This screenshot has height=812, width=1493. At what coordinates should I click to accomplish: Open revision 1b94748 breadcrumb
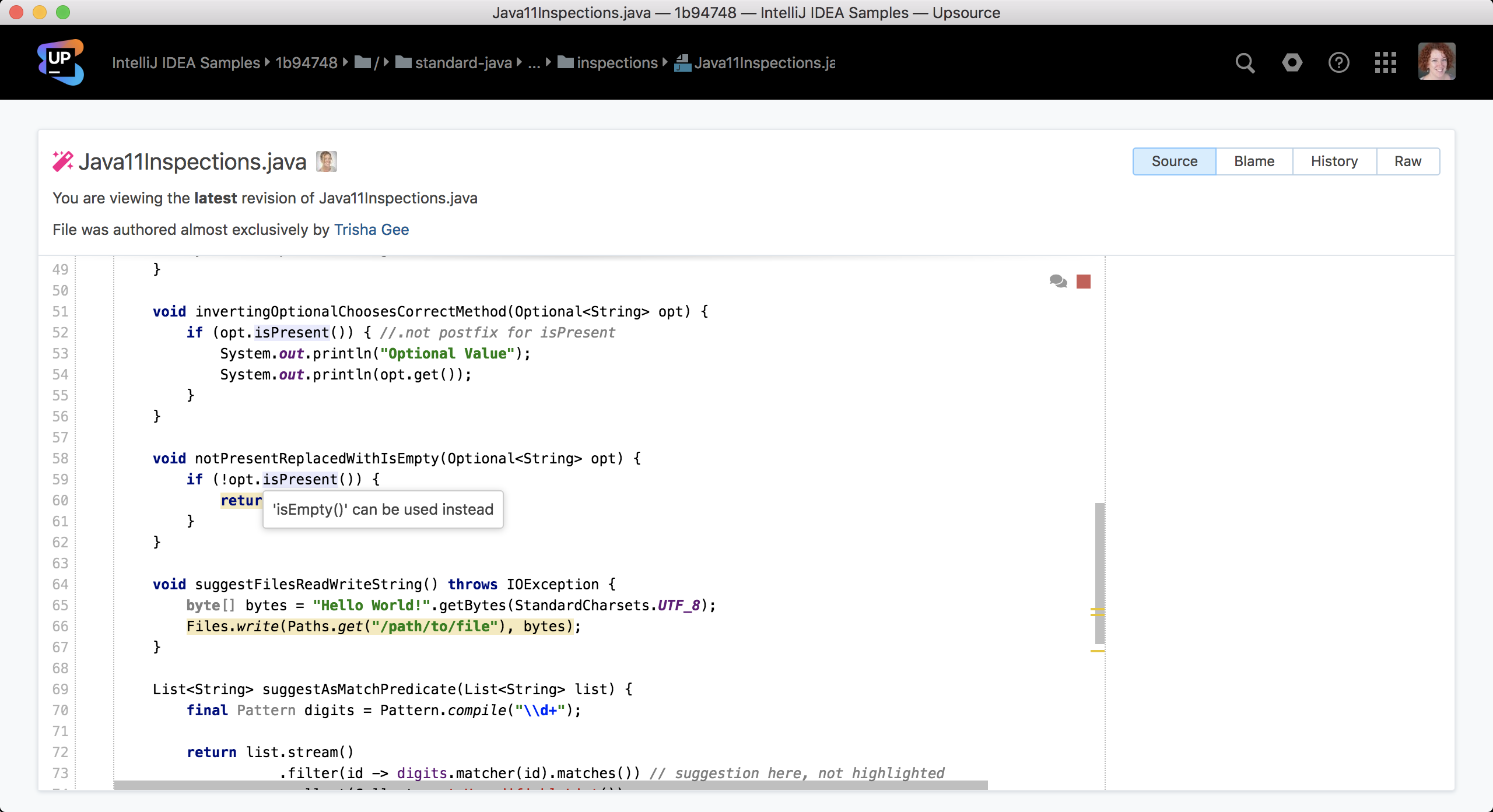tap(307, 62)
